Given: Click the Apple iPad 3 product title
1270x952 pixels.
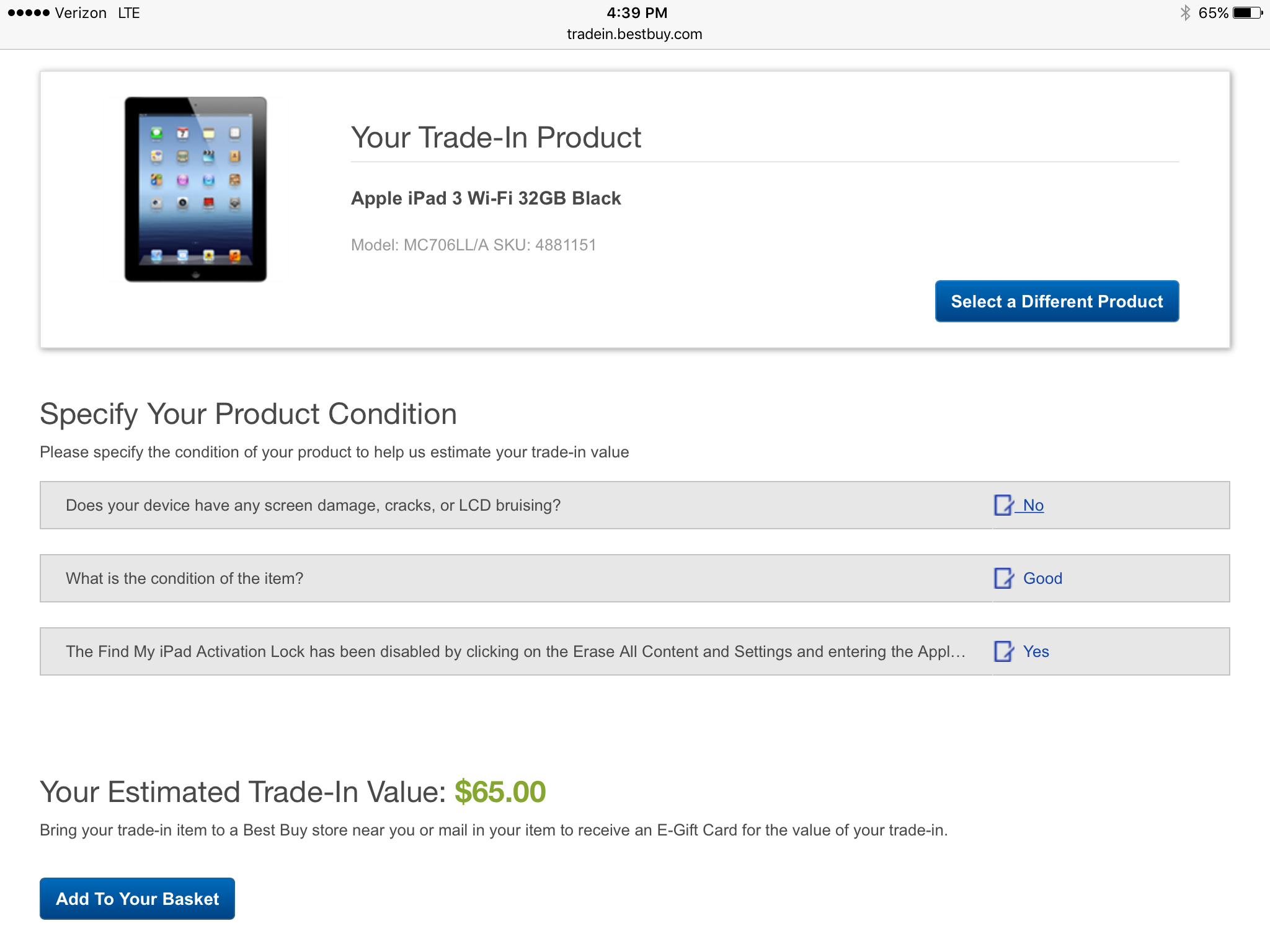Looking at the screenshot, I should [x=486, y=198].
